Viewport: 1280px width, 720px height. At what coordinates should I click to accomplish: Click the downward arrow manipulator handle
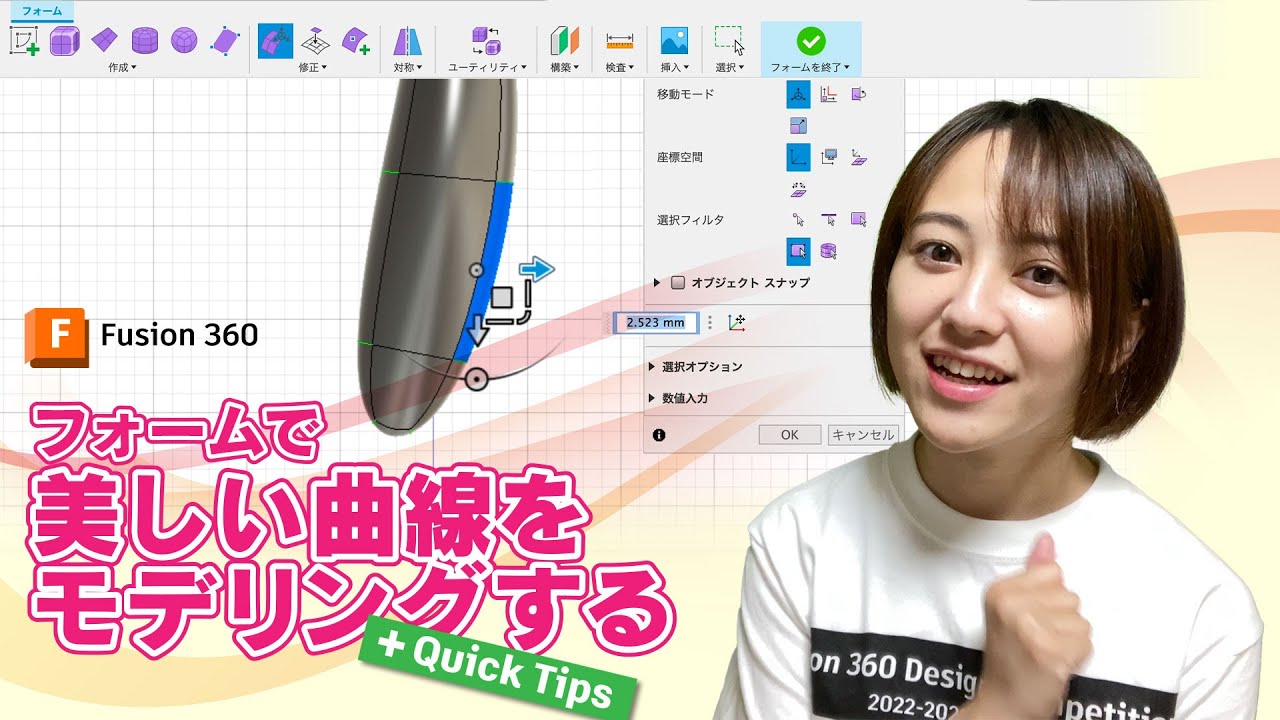tap(478, 331)
